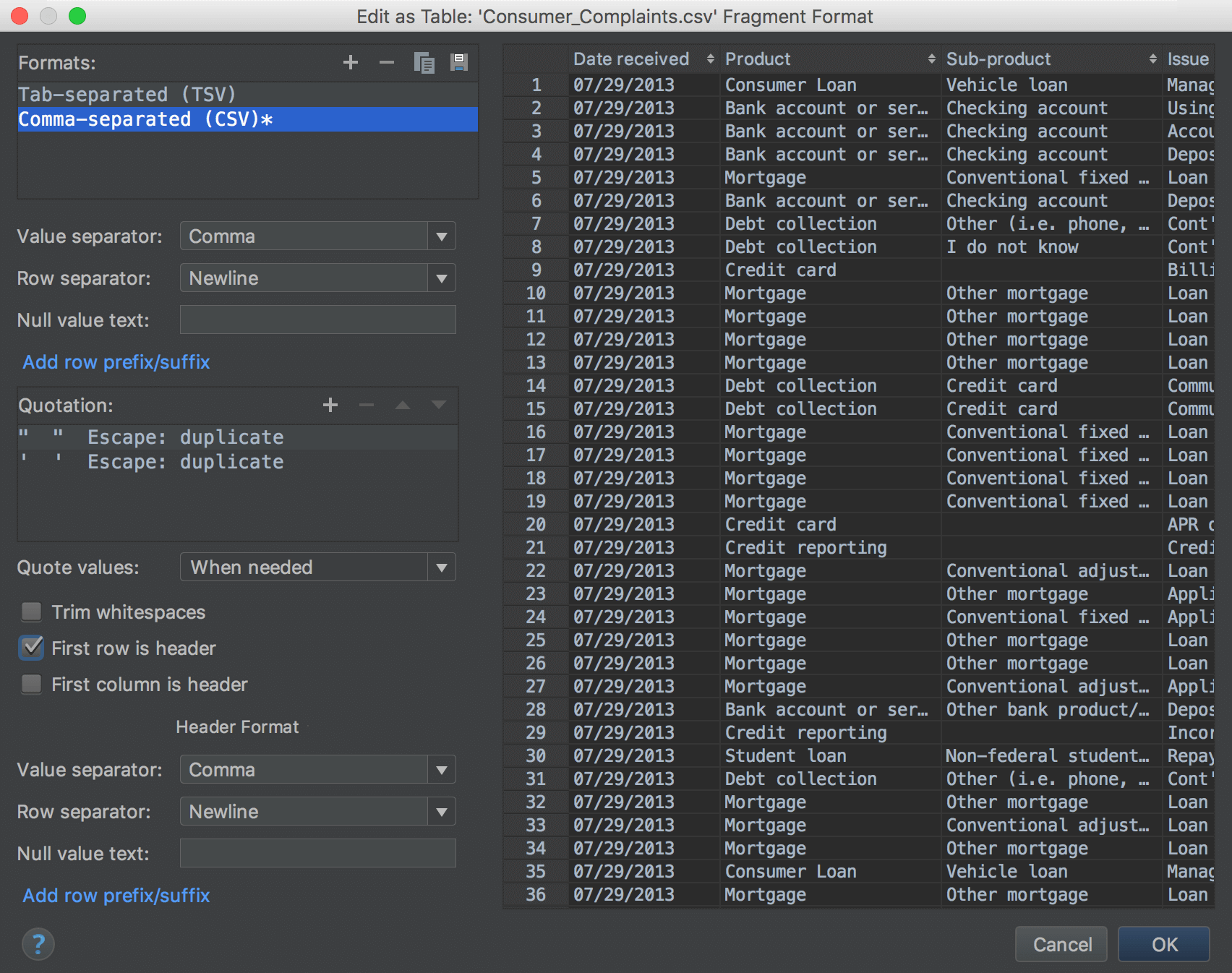Viewport: 1232px width, 973px height.
Task: Click the Cancel button
Action: pos(1061,944)
